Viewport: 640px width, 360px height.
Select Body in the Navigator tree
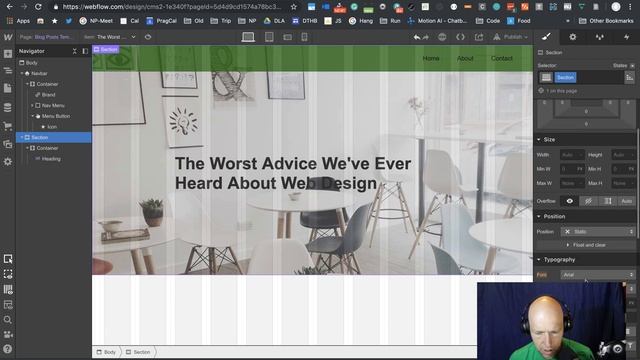31,63
